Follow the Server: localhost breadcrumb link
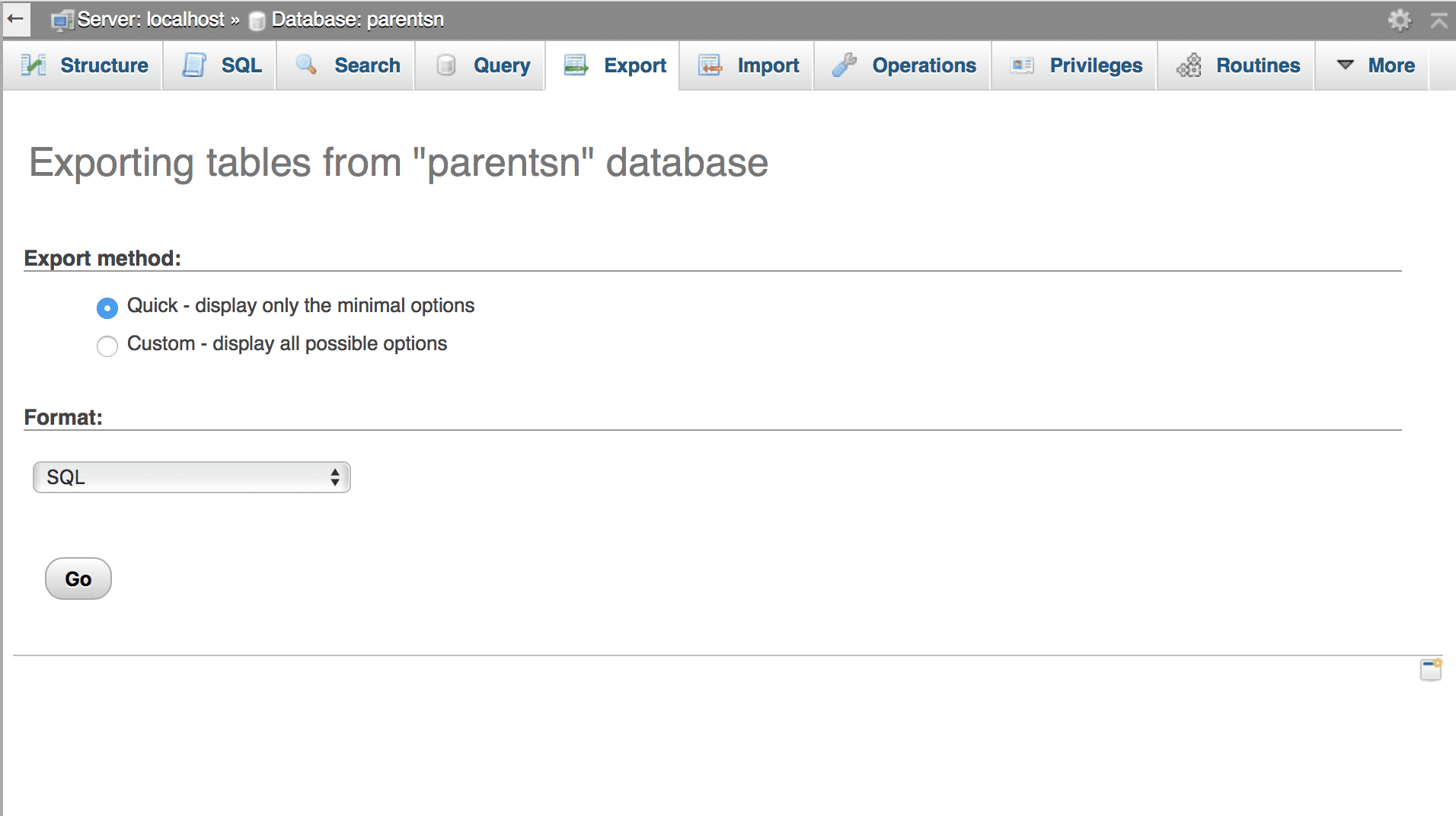 (x=151, y=19)
